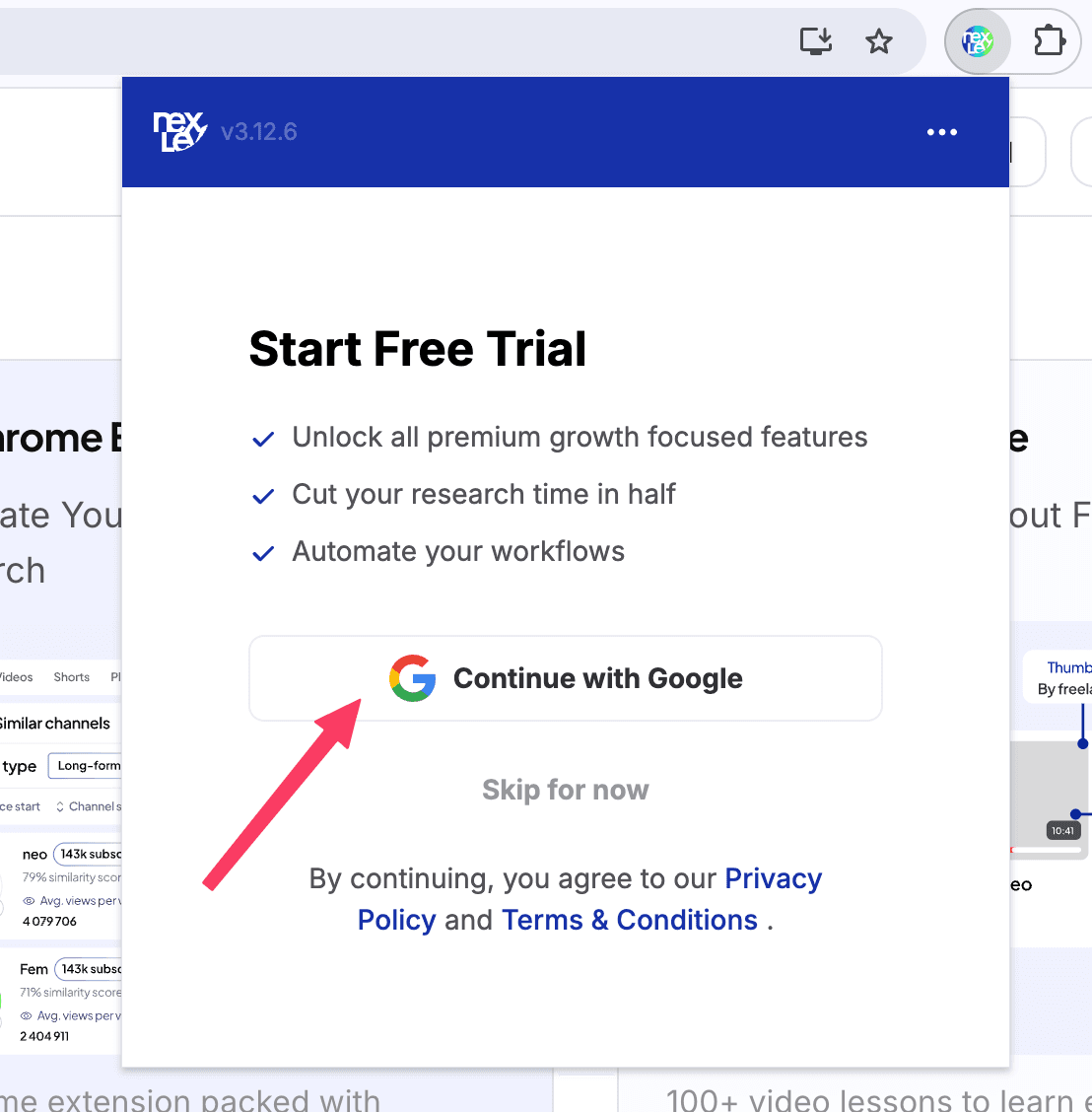The width and height of the screenshot is (1092, 1112).
Task: Open the Long-form type dropdown in background
Action: tap(85, 766)
